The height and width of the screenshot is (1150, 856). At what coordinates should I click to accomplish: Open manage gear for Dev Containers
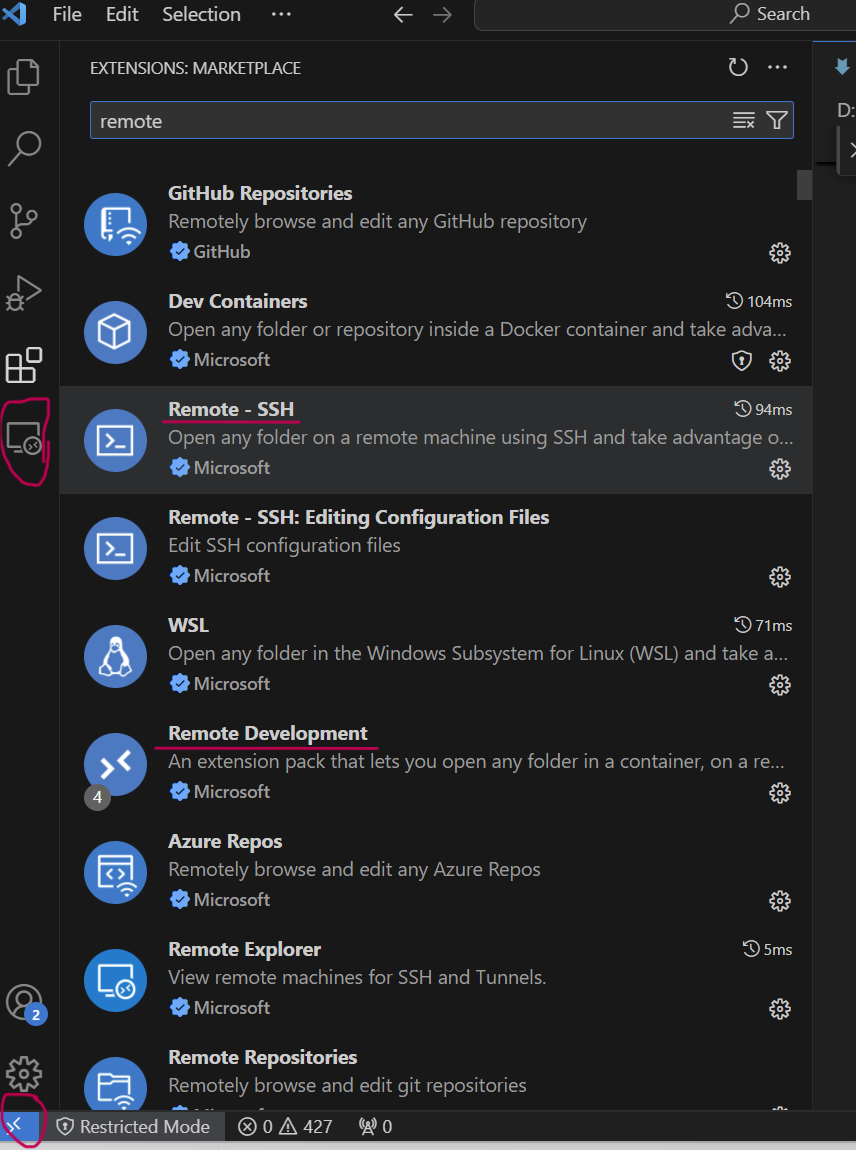point(780,361)
